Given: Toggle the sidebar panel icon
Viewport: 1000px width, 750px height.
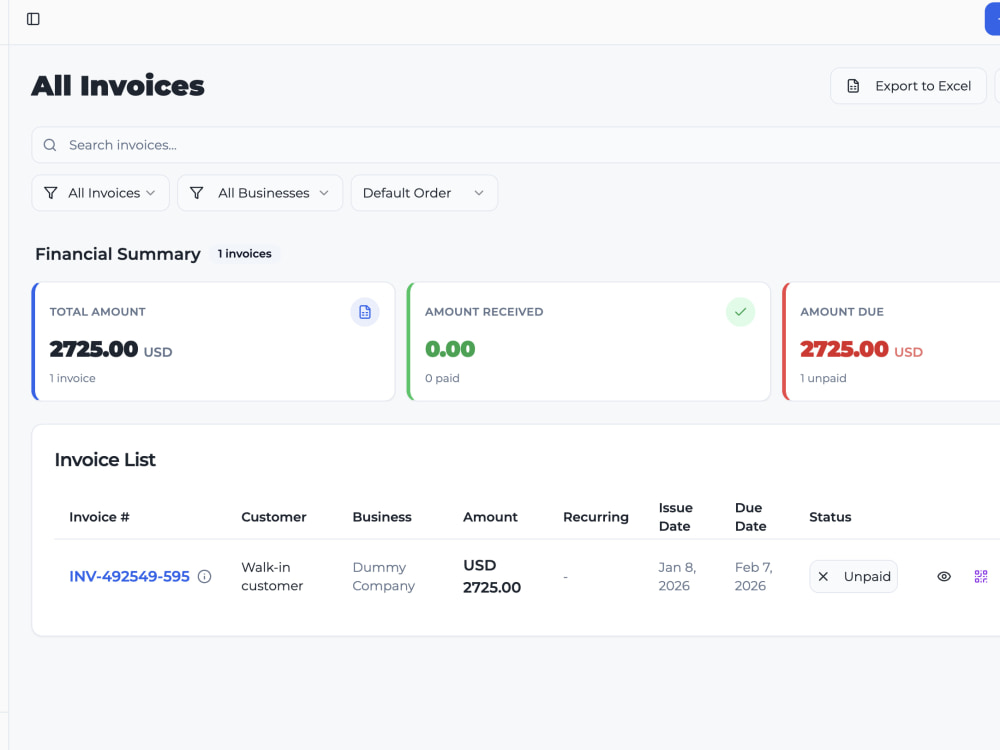Looking at the screenshot, I should pyautogui.click(x=33, y=19).
